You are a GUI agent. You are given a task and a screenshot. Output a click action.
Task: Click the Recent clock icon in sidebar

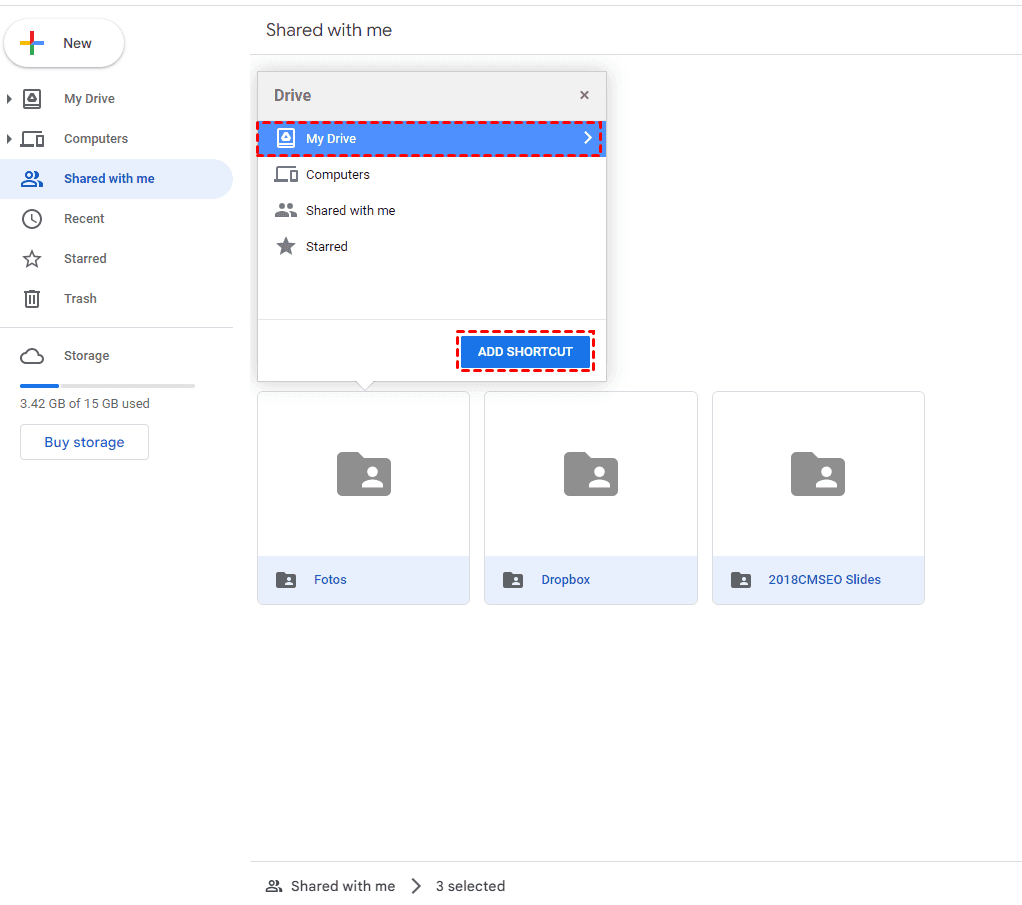(x=32, y=219)
